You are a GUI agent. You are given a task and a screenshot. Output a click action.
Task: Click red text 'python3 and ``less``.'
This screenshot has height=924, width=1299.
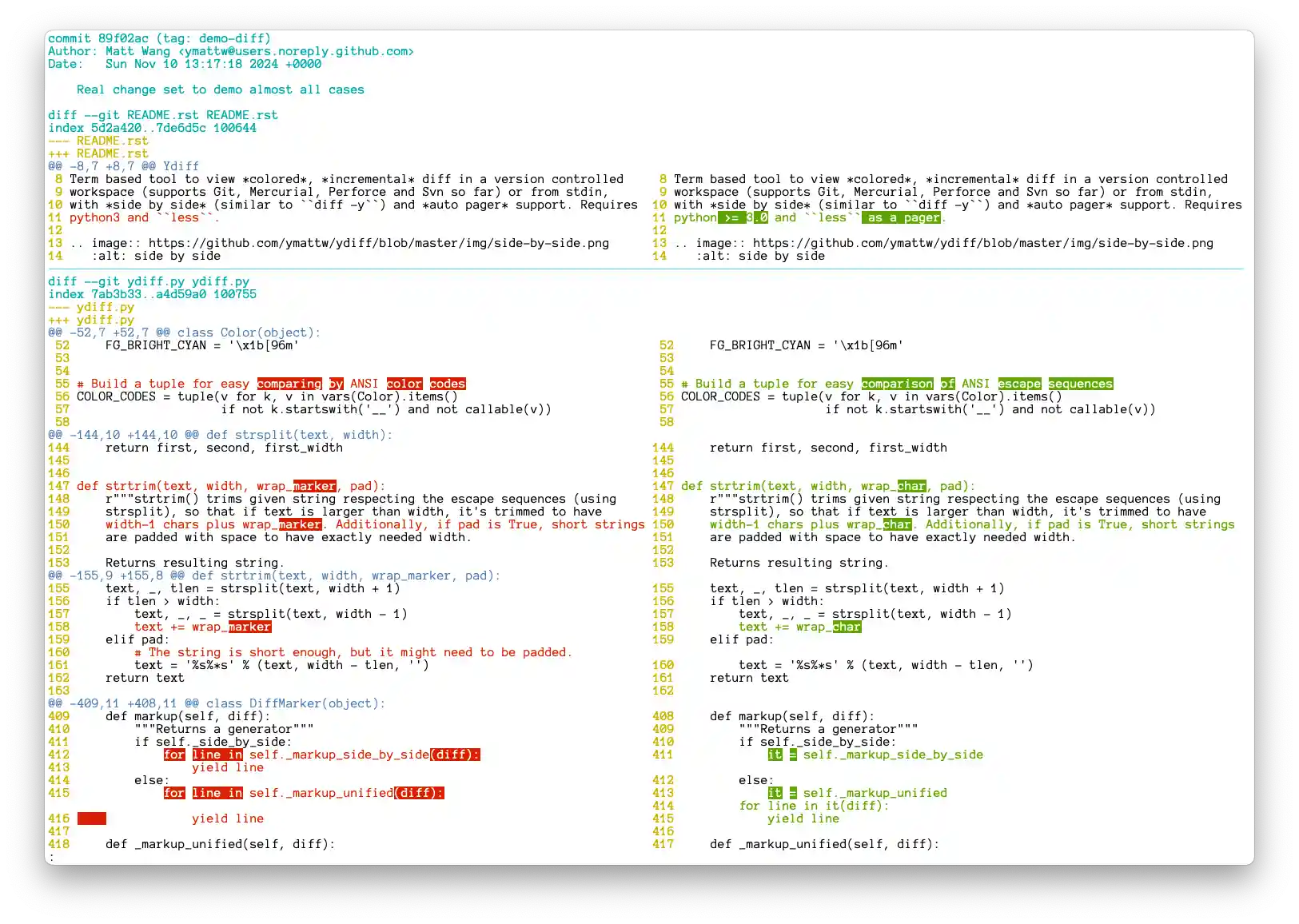(145, 217)
